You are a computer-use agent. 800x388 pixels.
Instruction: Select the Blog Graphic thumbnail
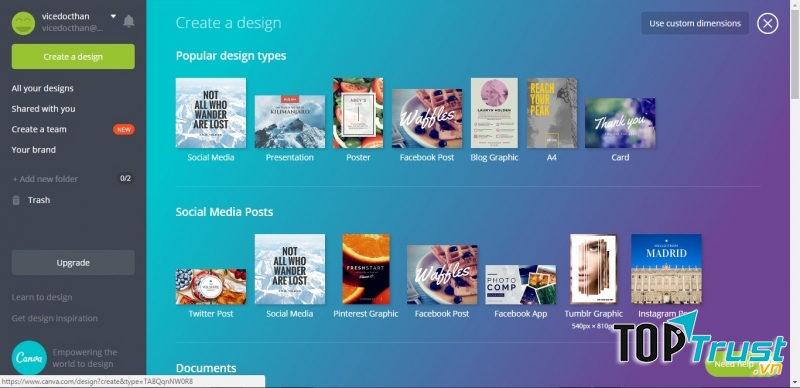click(x=494, y=113)
